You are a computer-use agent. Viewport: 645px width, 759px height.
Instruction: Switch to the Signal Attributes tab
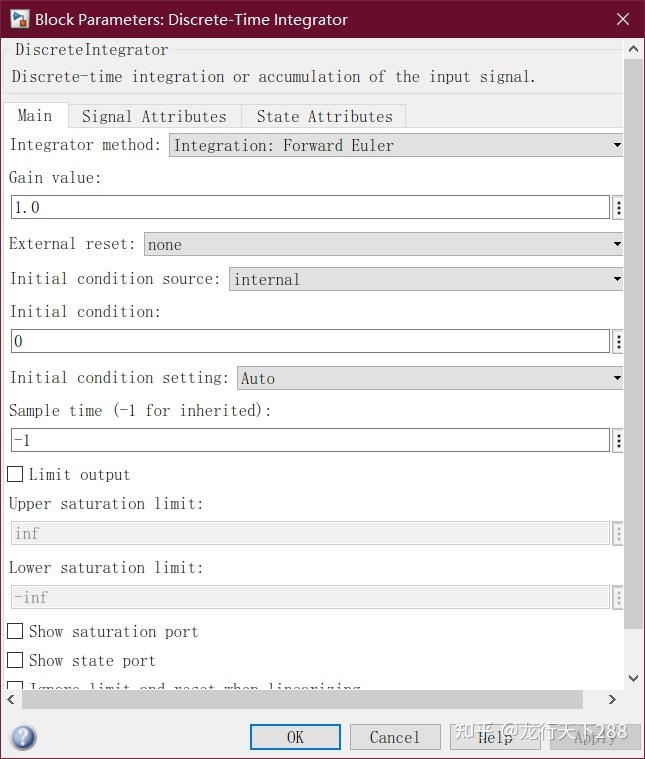coord(154,116)
